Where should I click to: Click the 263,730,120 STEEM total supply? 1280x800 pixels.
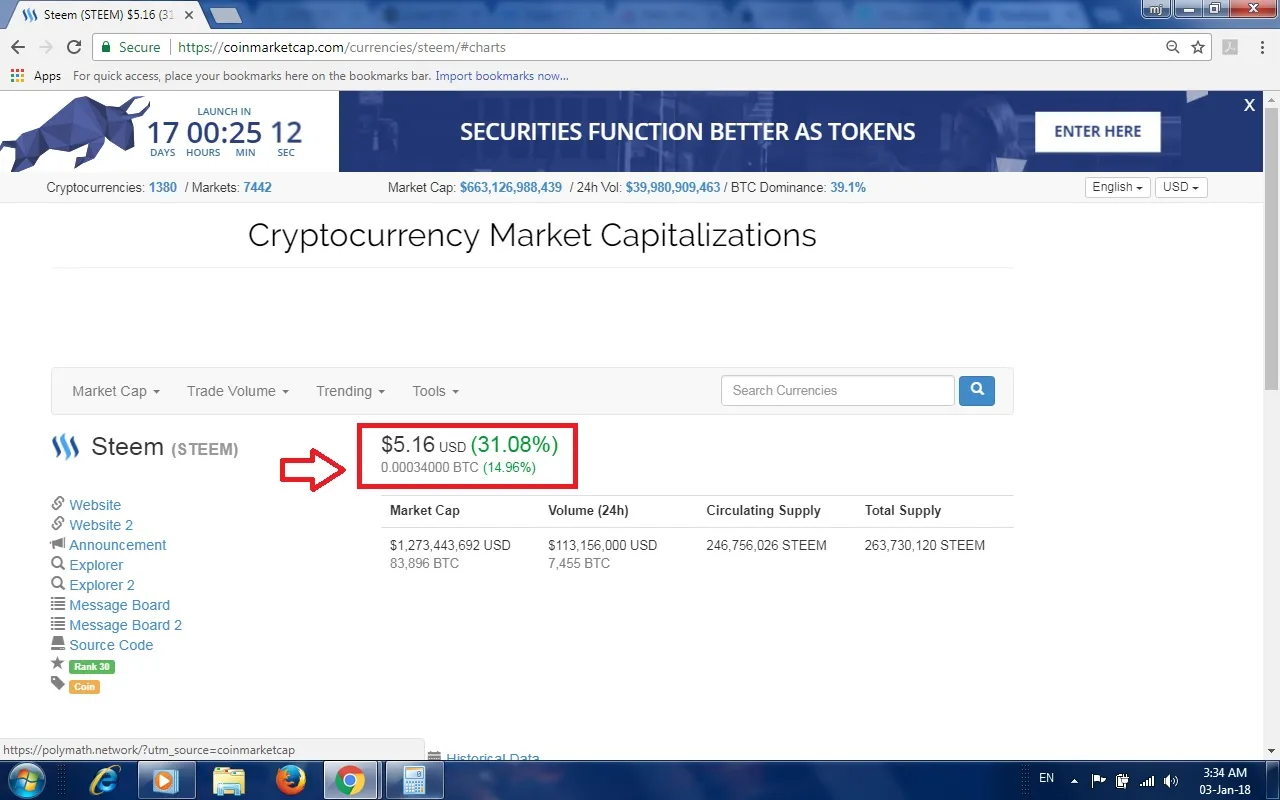point(925,545)
